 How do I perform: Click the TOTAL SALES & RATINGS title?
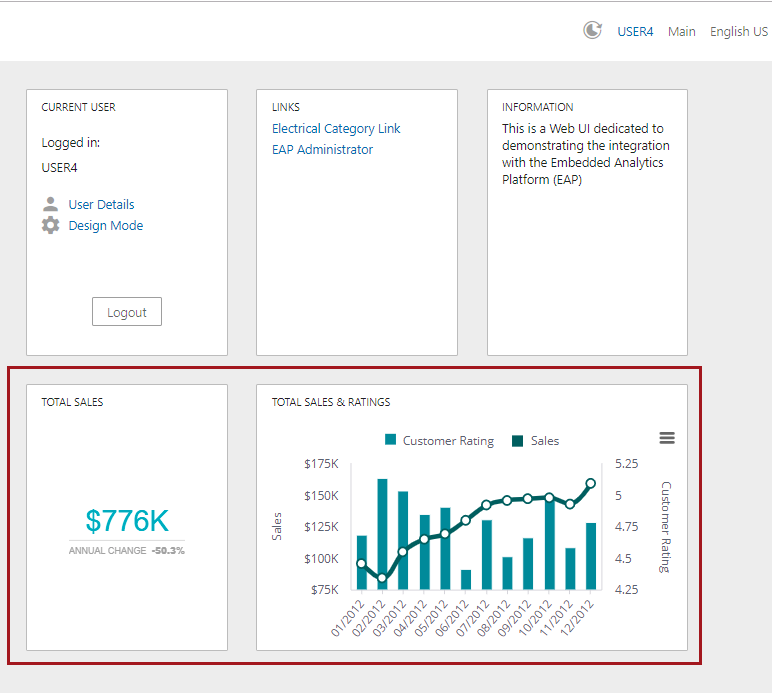click(331, 402)
